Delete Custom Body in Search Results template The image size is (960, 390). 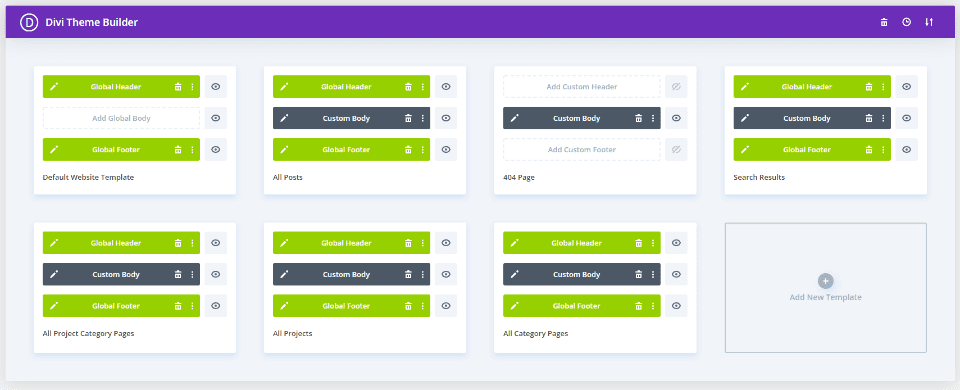(868, 118)
